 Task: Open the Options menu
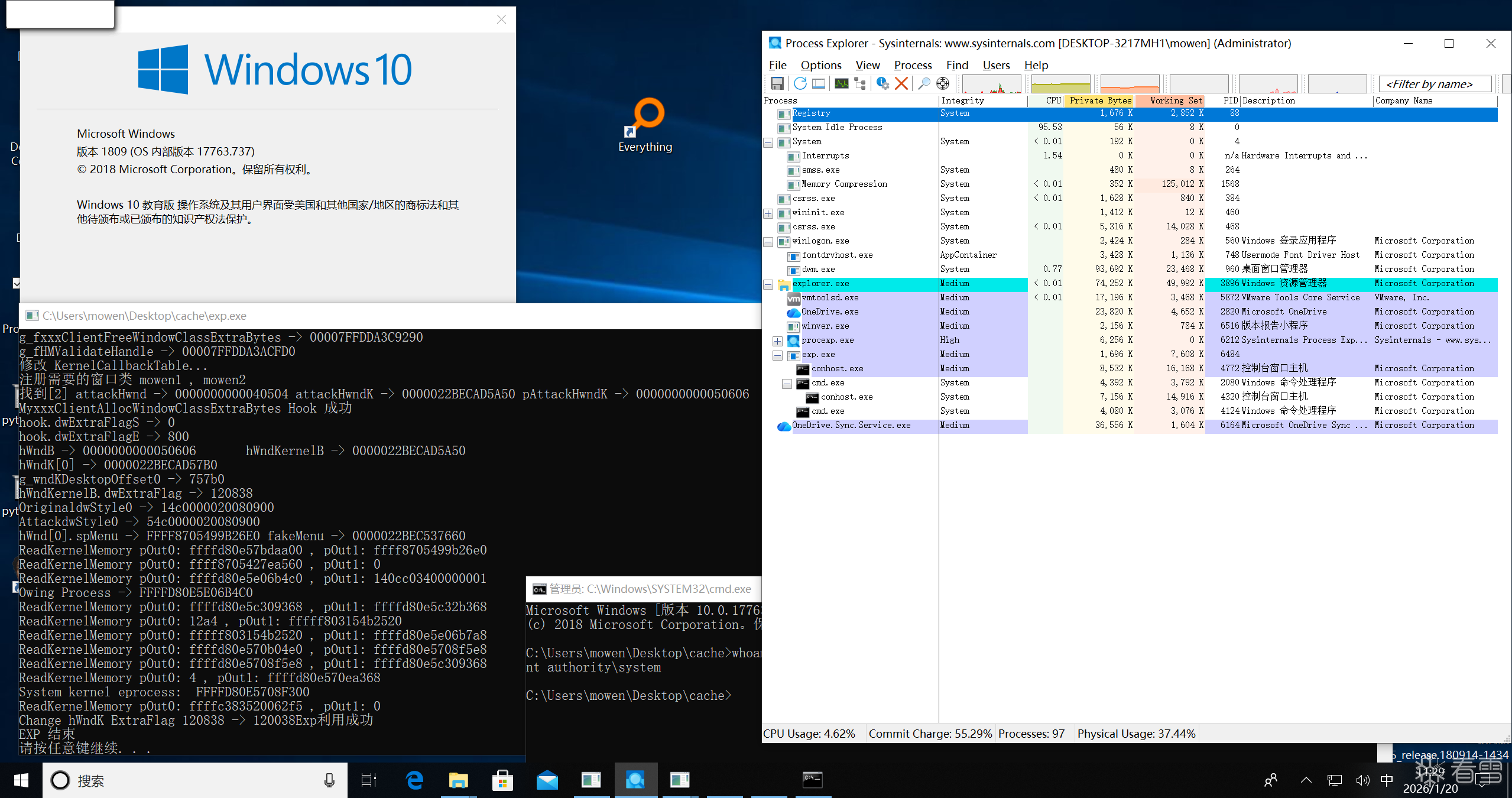point(820,65)
